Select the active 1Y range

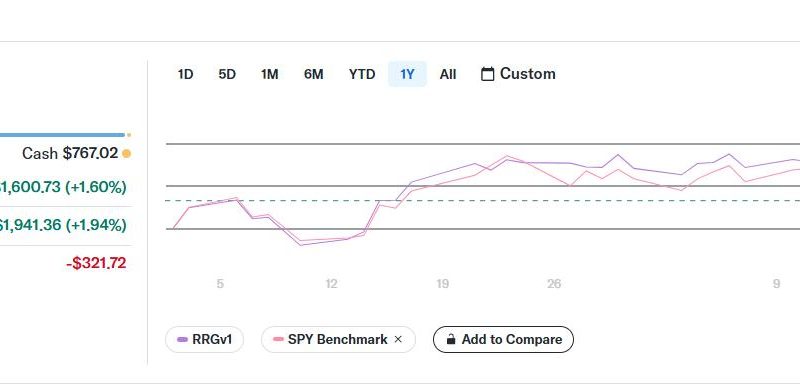407,75
